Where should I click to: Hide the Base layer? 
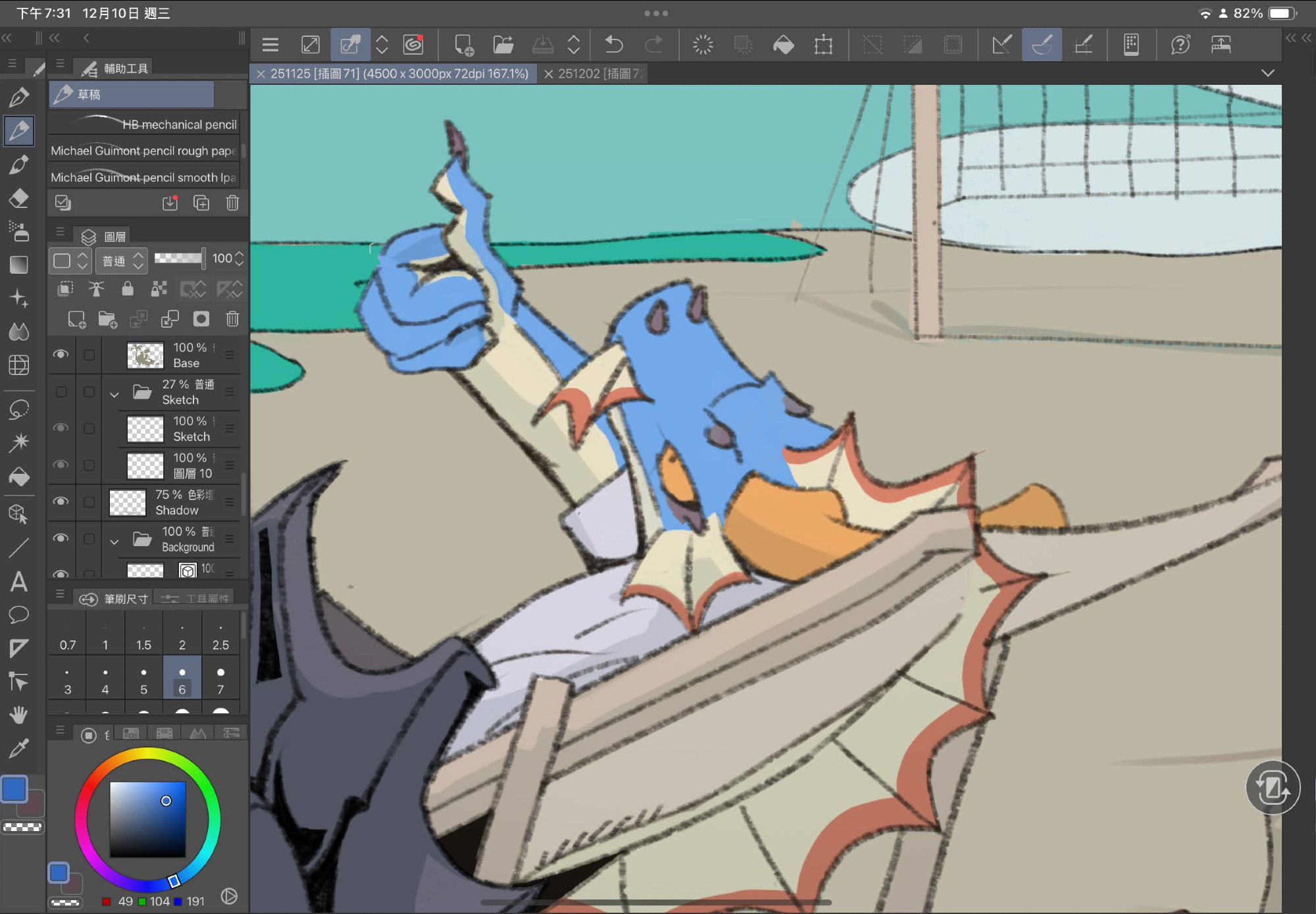[61, 355]
